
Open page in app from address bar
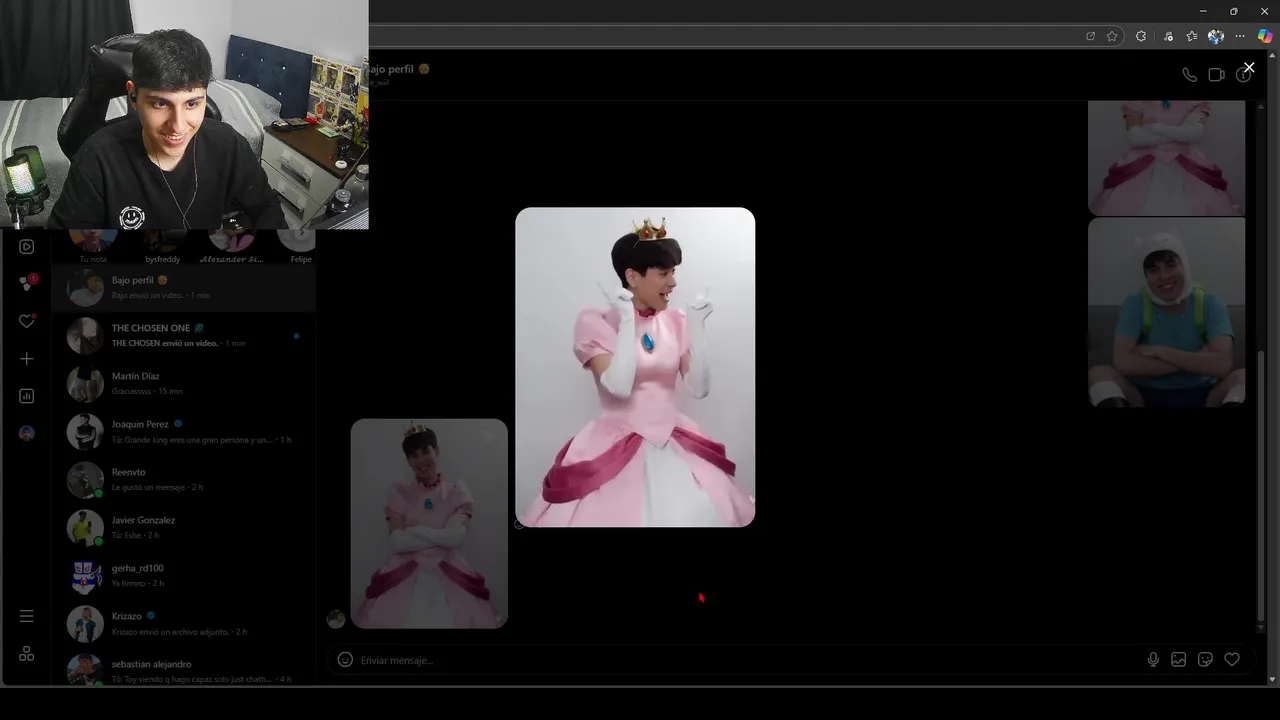pos(1090,36)
